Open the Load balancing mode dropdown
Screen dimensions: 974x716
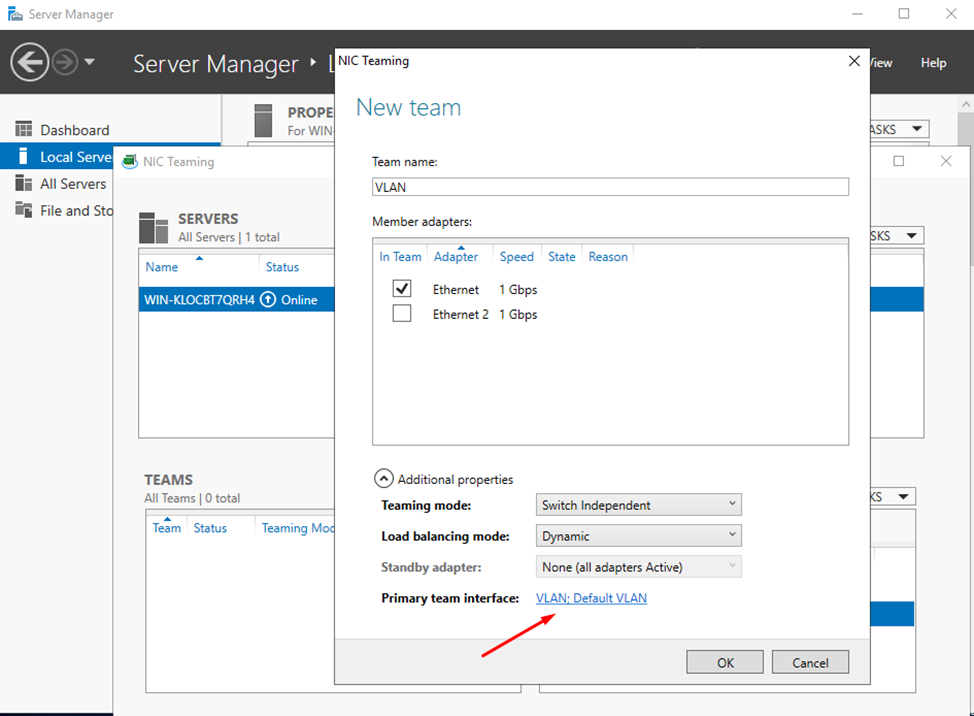[x=729, y=535]
